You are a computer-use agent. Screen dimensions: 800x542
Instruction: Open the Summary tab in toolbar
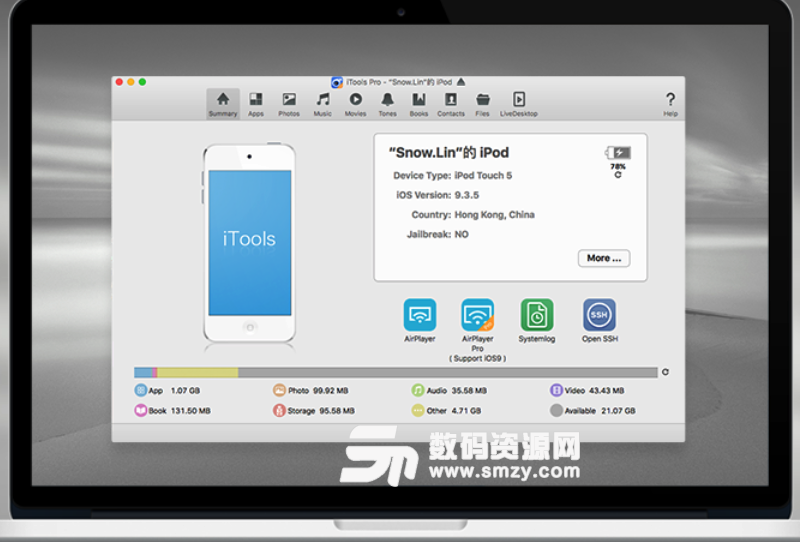[223, 104]
